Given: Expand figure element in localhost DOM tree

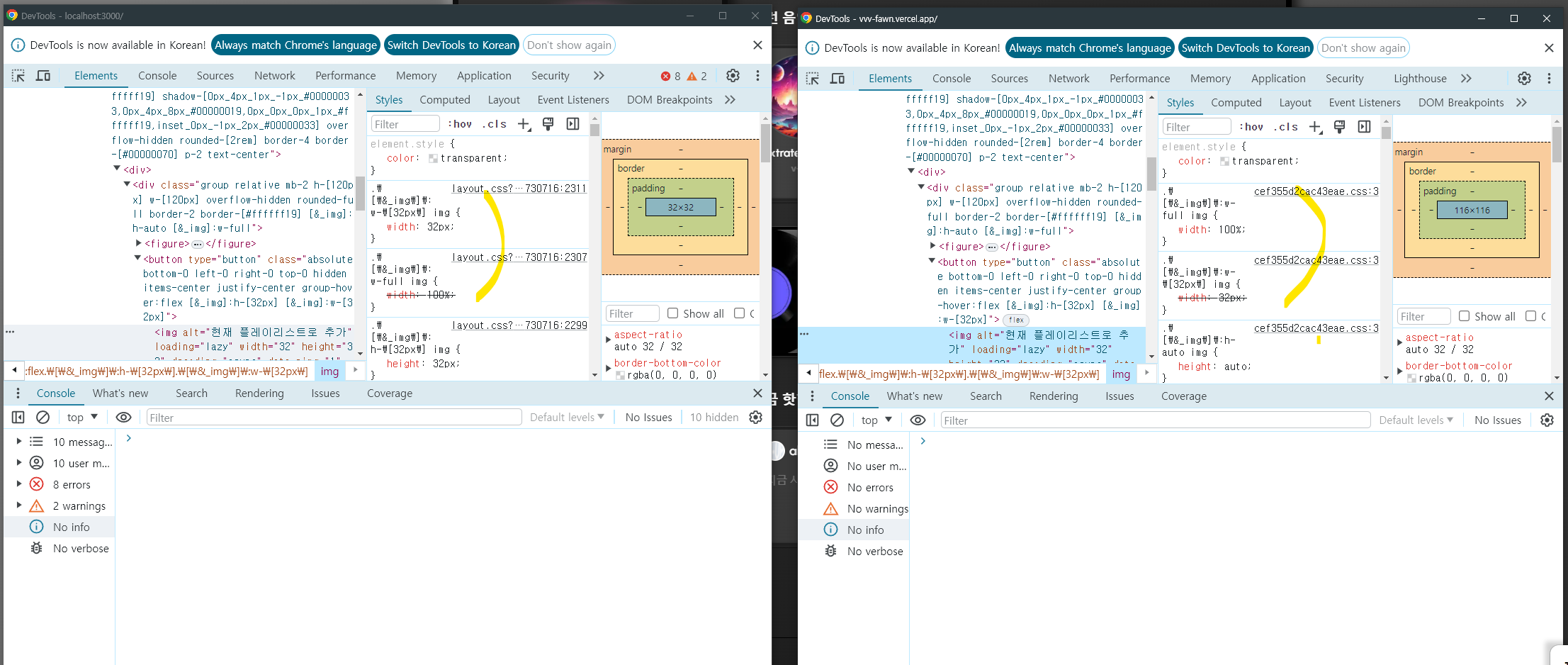Looking at the screenshot, I should pyautogui.click(x=139, y=243).
